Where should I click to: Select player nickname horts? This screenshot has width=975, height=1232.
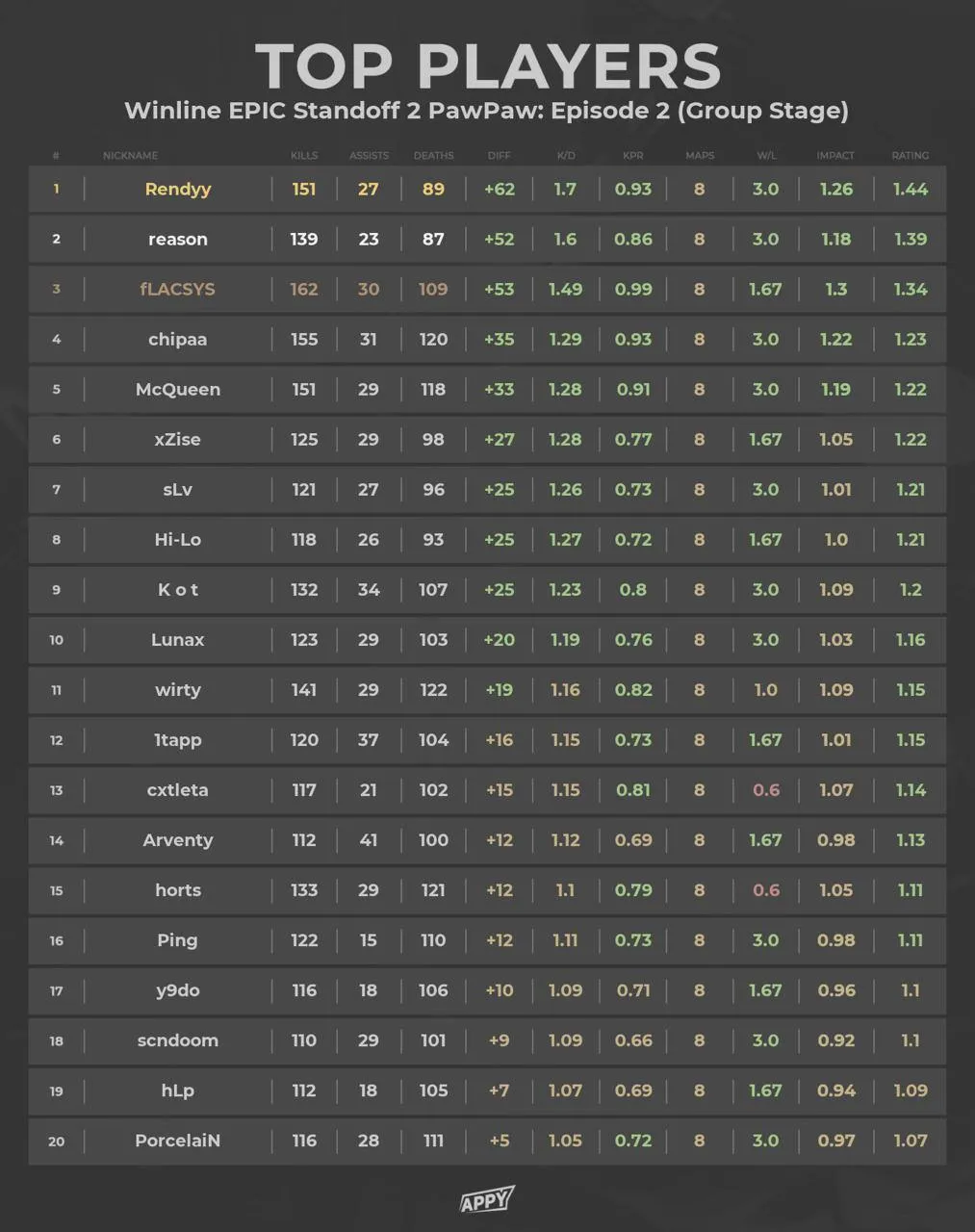[178, 890]
